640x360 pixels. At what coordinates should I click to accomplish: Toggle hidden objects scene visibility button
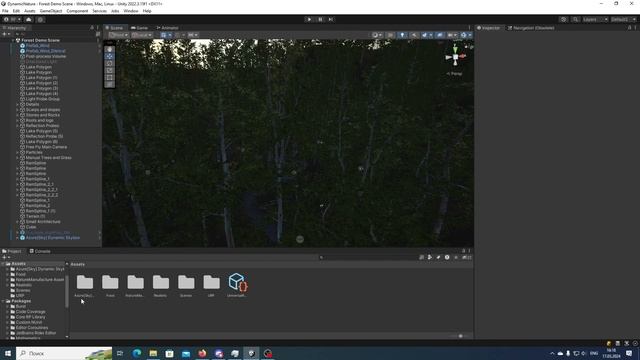click(x=440, y=35)
